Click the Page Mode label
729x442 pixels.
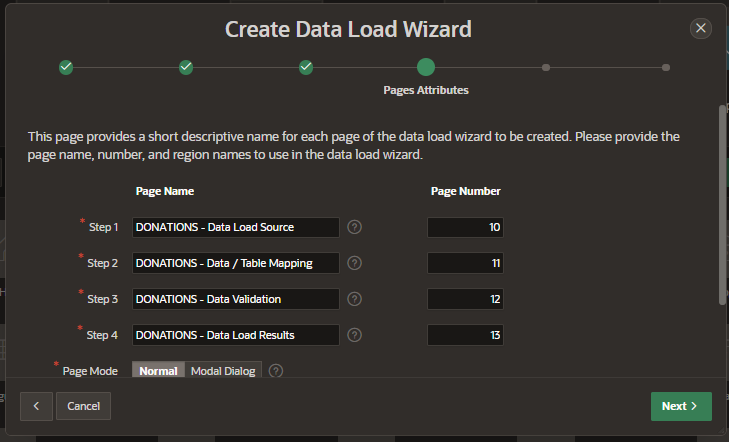90,371
